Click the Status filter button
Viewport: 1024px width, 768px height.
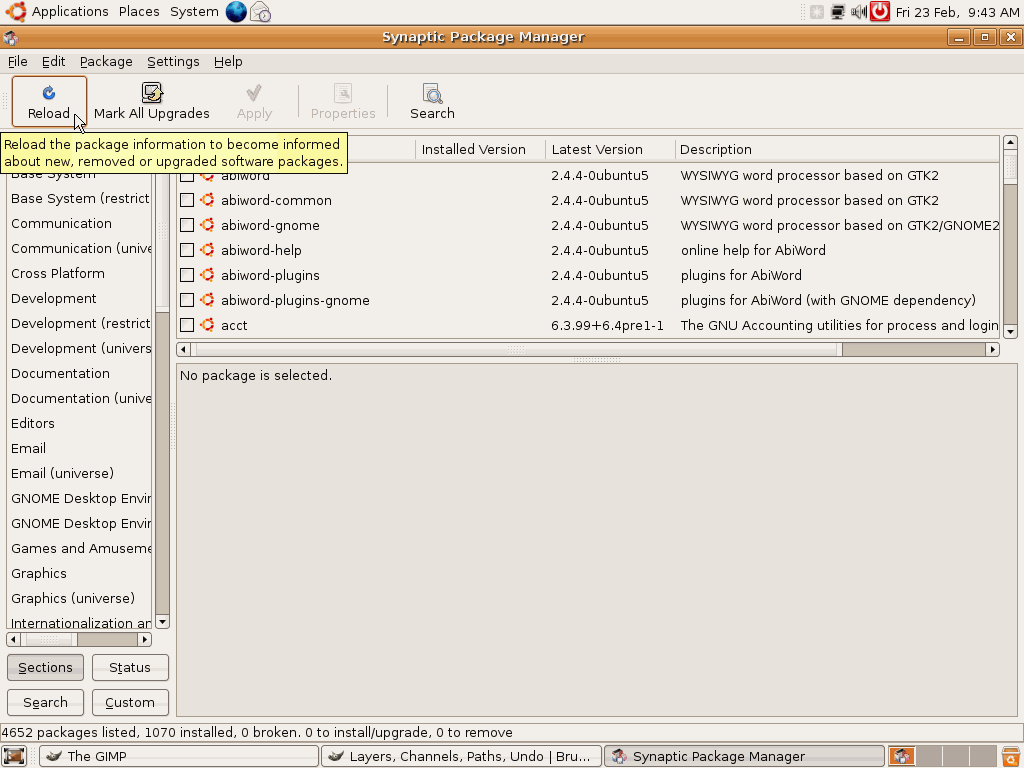130,667
